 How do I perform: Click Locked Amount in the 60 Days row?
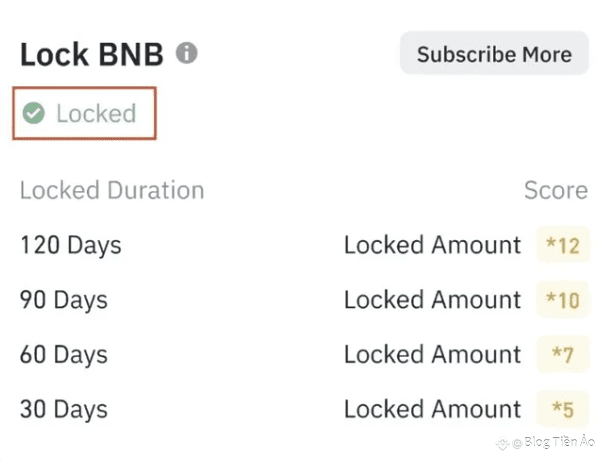[432, 354]
